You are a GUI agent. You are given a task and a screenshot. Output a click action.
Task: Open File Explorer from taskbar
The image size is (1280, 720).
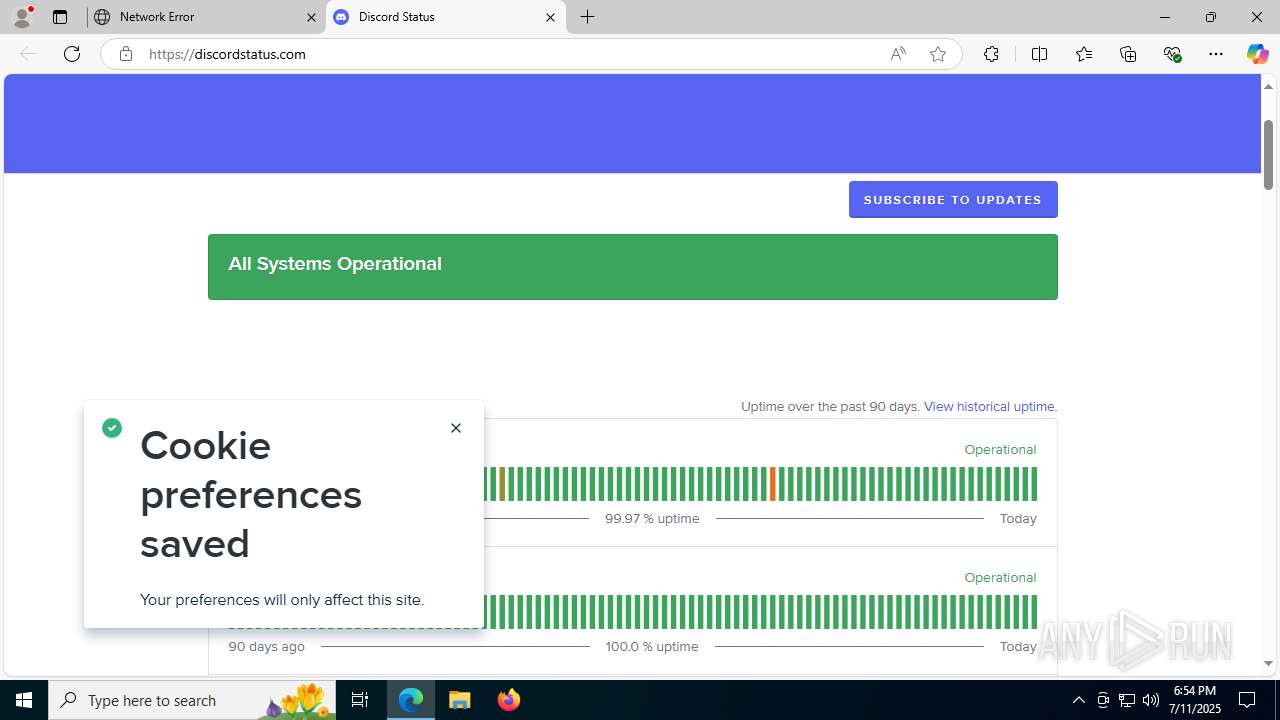460,700
